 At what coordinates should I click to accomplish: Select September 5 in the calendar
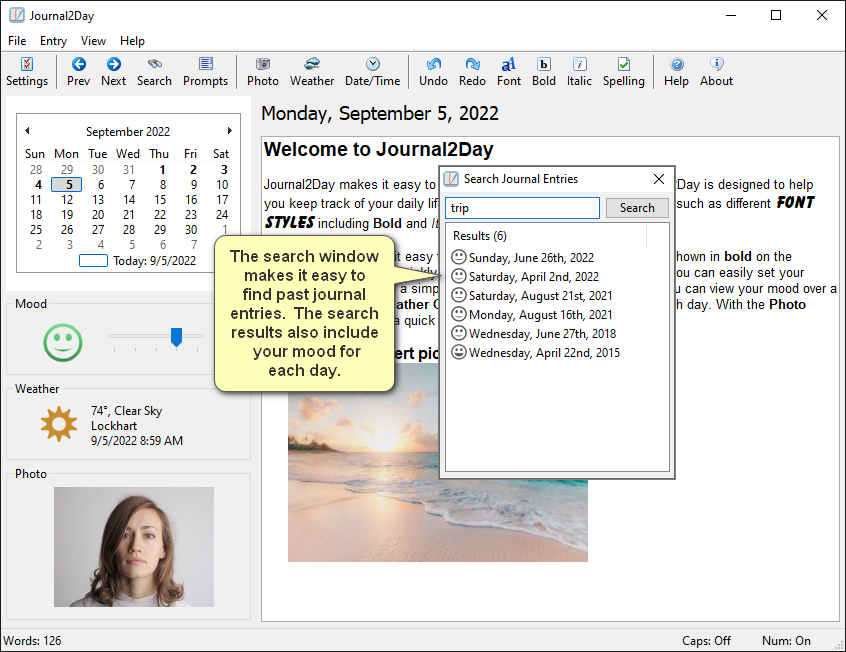pos(67,185)
